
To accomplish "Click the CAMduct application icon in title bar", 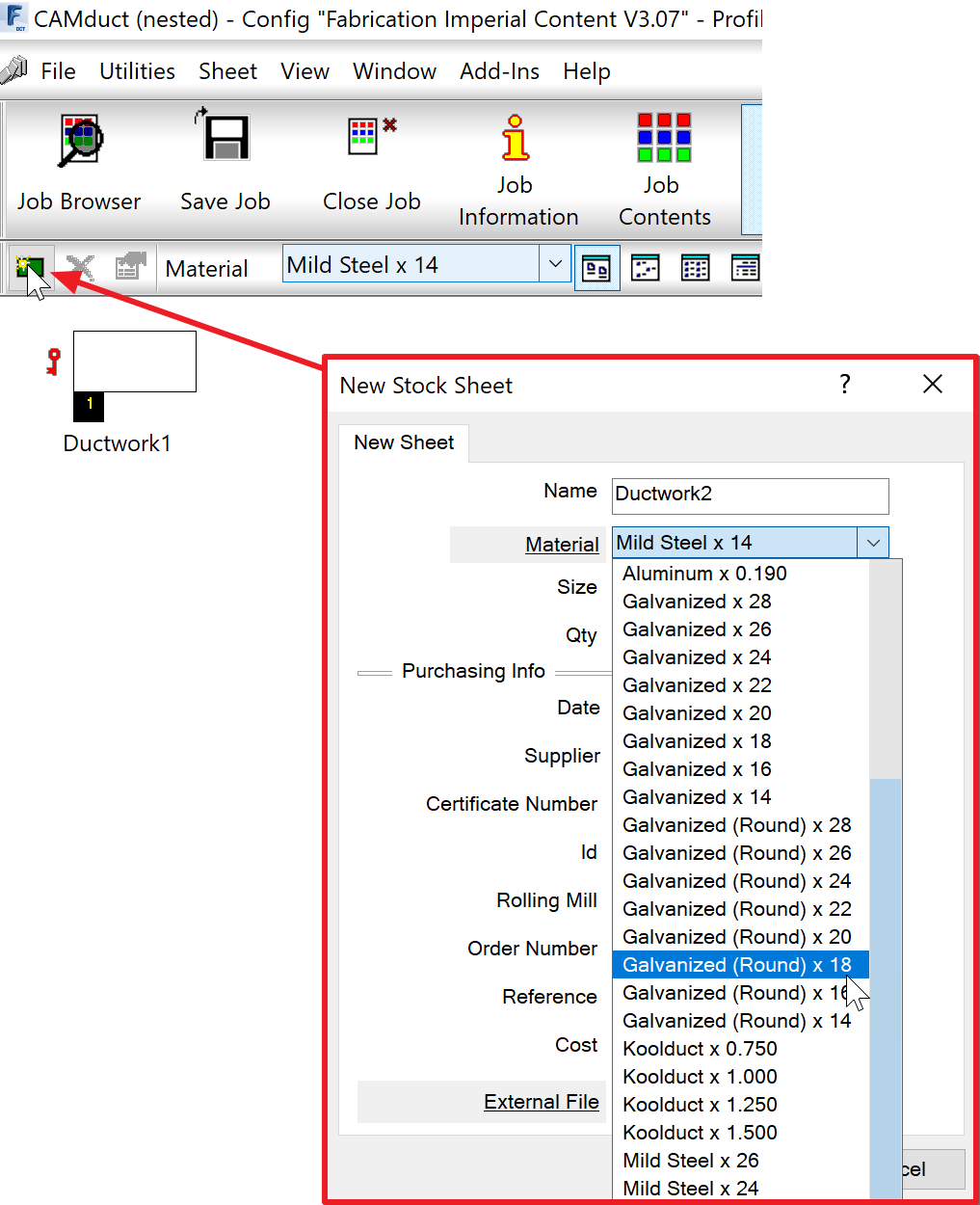I will pyautogui.click(x=15, y=18).
